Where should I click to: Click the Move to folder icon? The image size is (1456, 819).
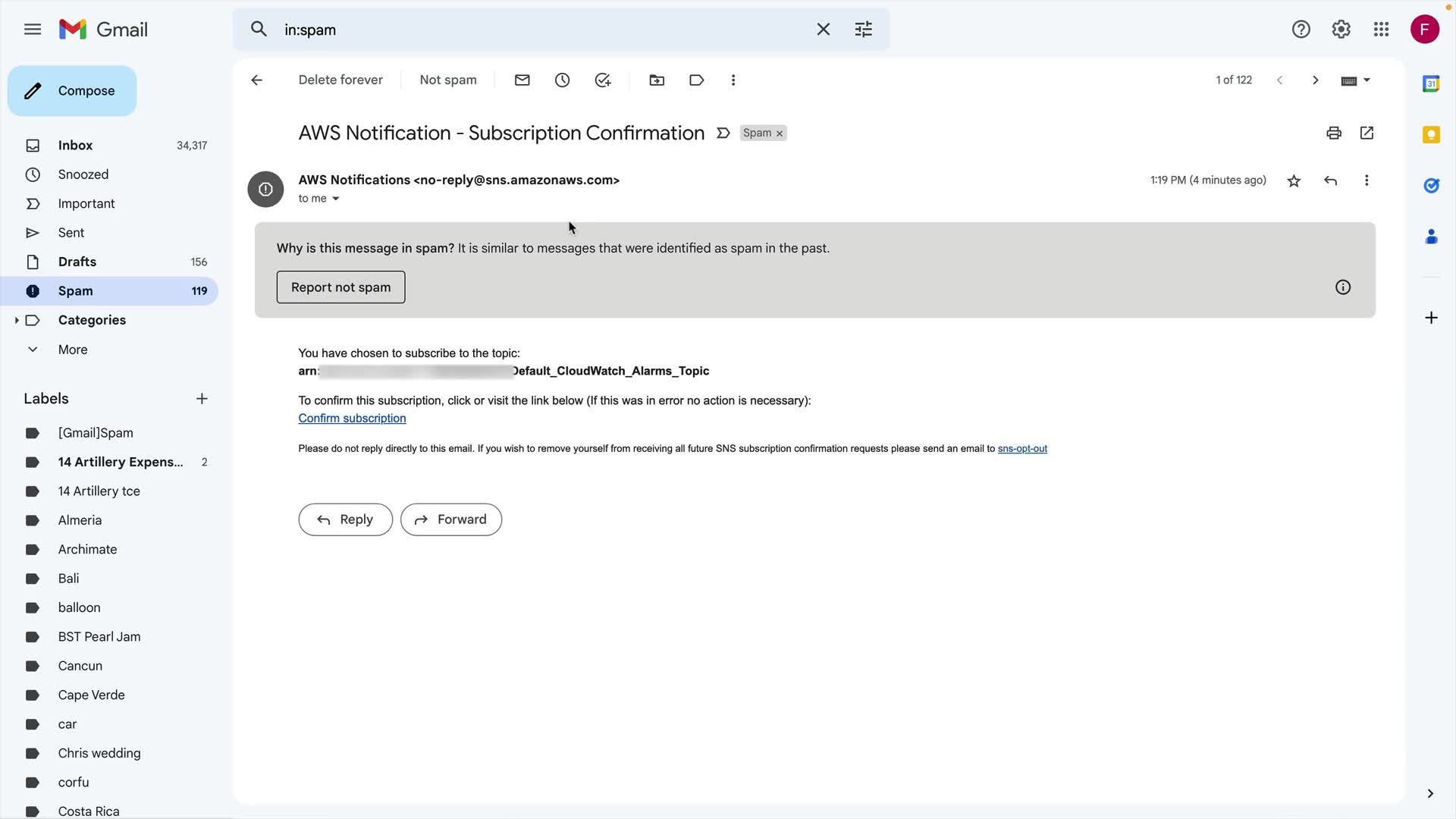click(x=657, y=80)
